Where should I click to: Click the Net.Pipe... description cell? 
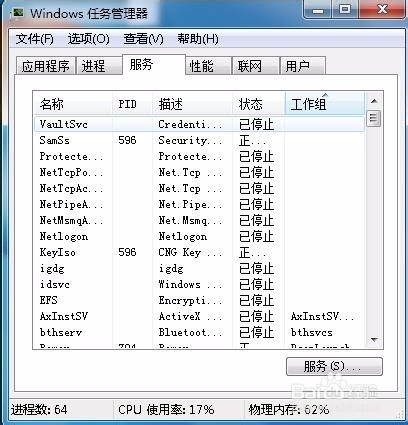190,204
